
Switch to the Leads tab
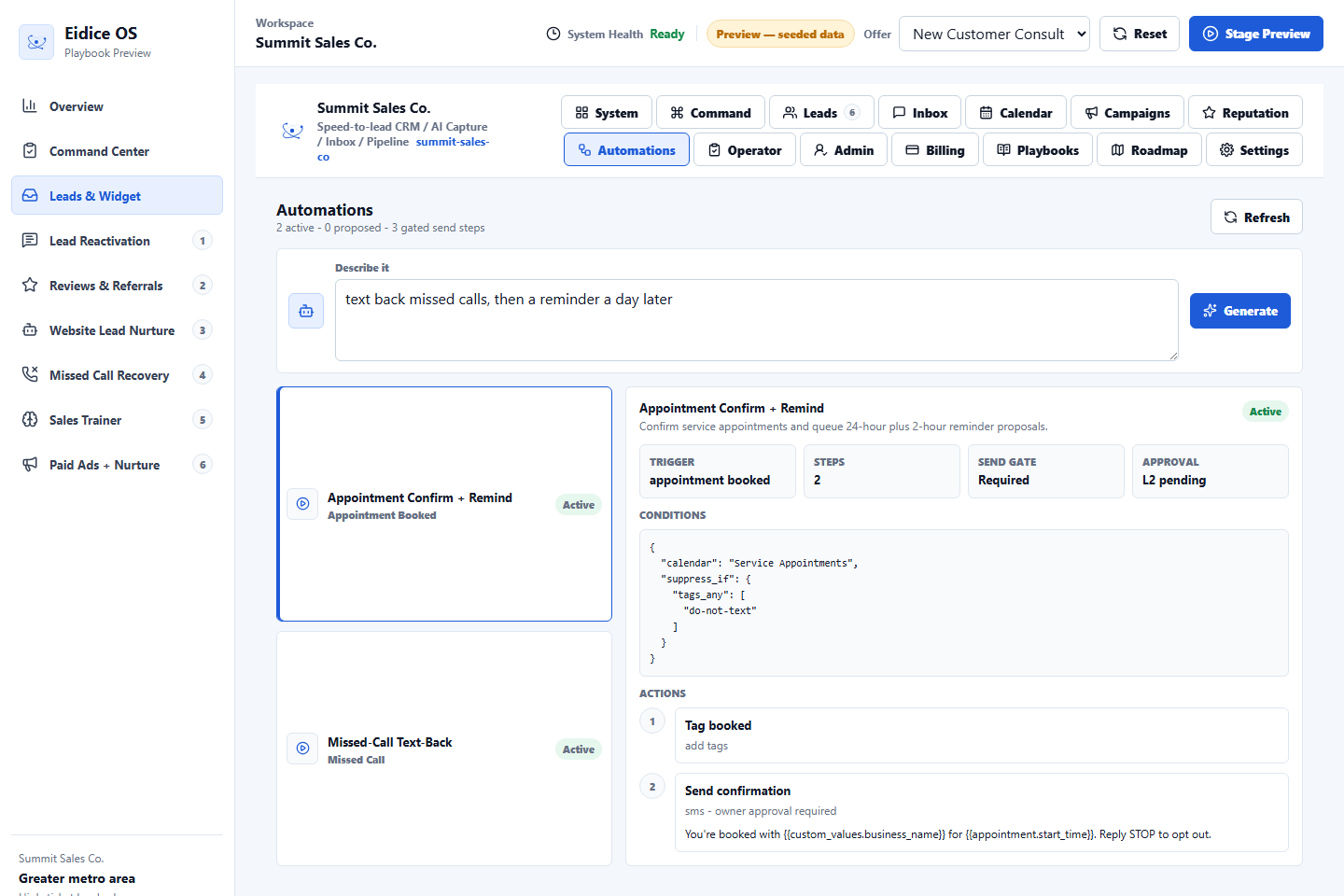[x=821, y=113]
